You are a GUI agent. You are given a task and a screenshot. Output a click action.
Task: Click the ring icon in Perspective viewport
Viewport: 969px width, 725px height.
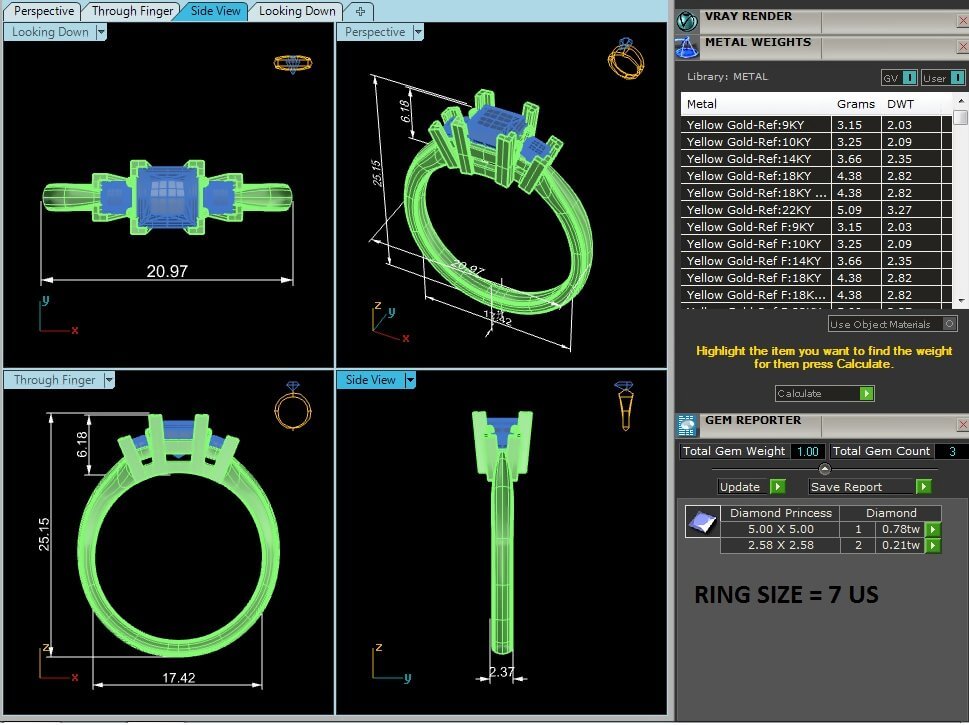(x=622, y=59)
